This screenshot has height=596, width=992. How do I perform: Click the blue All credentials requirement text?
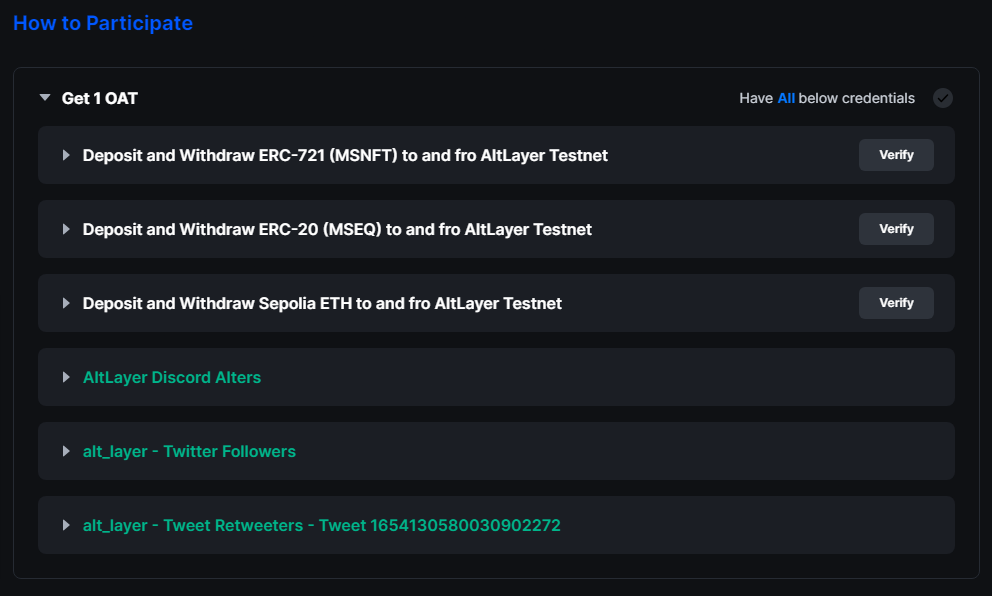[786, 98]
